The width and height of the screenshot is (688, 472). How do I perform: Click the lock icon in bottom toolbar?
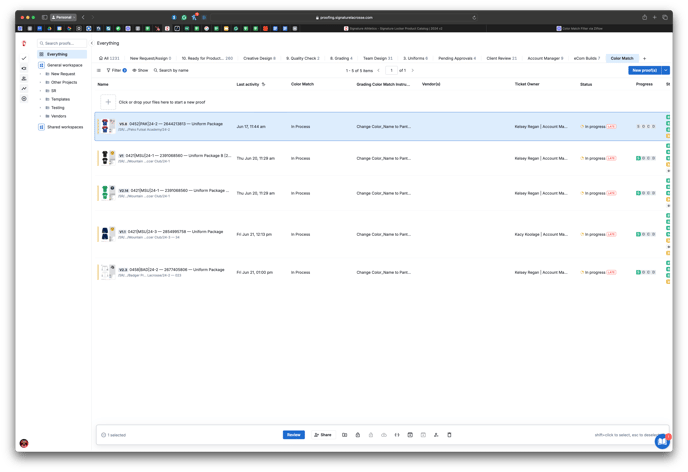coord(358,435)
